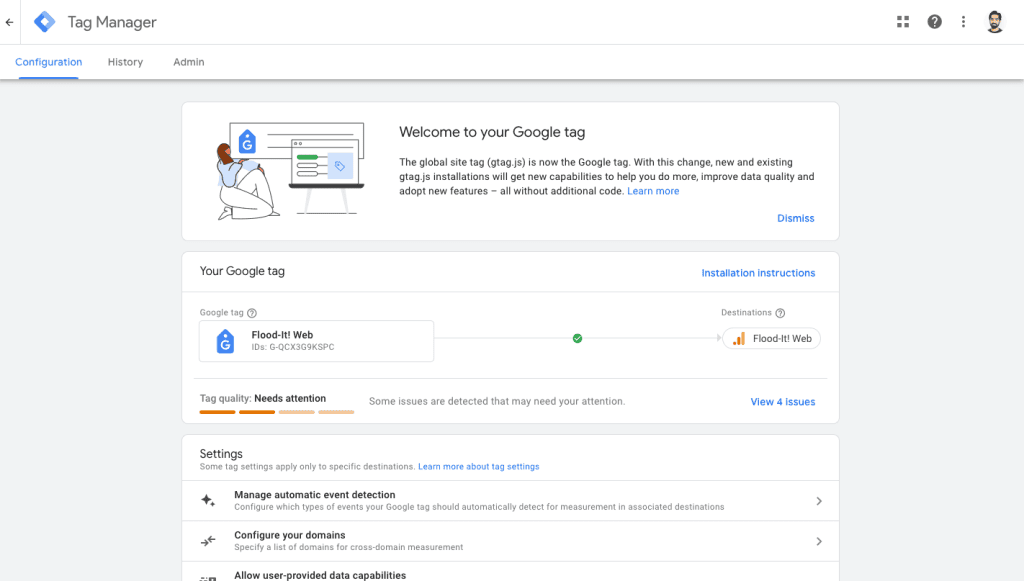Open Tag Manager help via question mark icon
Viewport: 1024px width, 581px height.
[934, 21]
